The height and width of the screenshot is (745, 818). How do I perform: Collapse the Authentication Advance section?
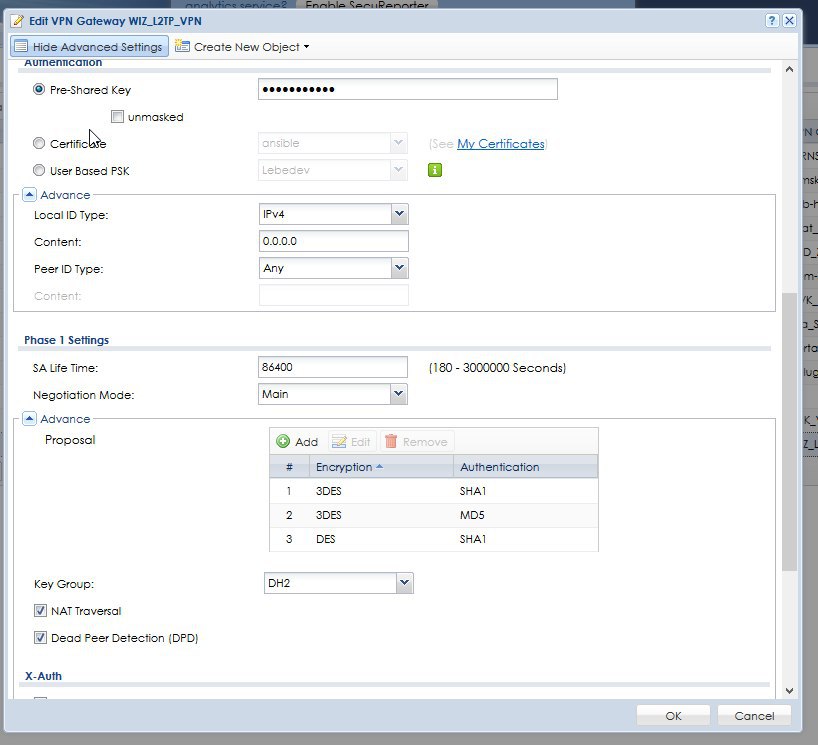click(x=29, y=195)
